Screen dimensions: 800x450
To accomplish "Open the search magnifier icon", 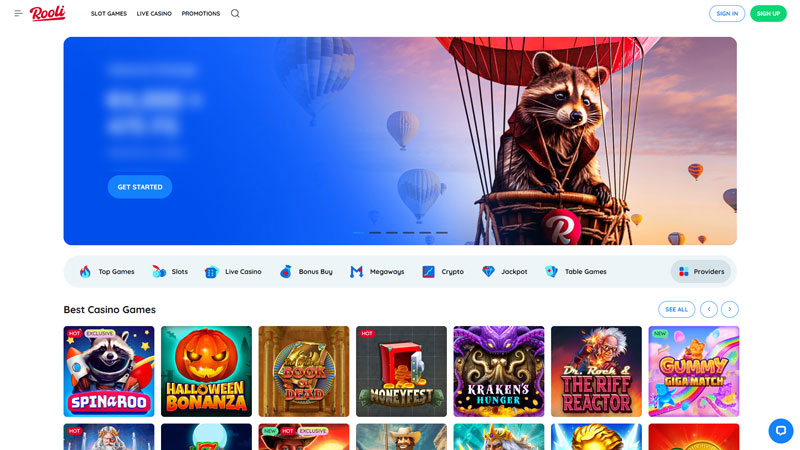I will pyautogui.click(x=235, y=13).
